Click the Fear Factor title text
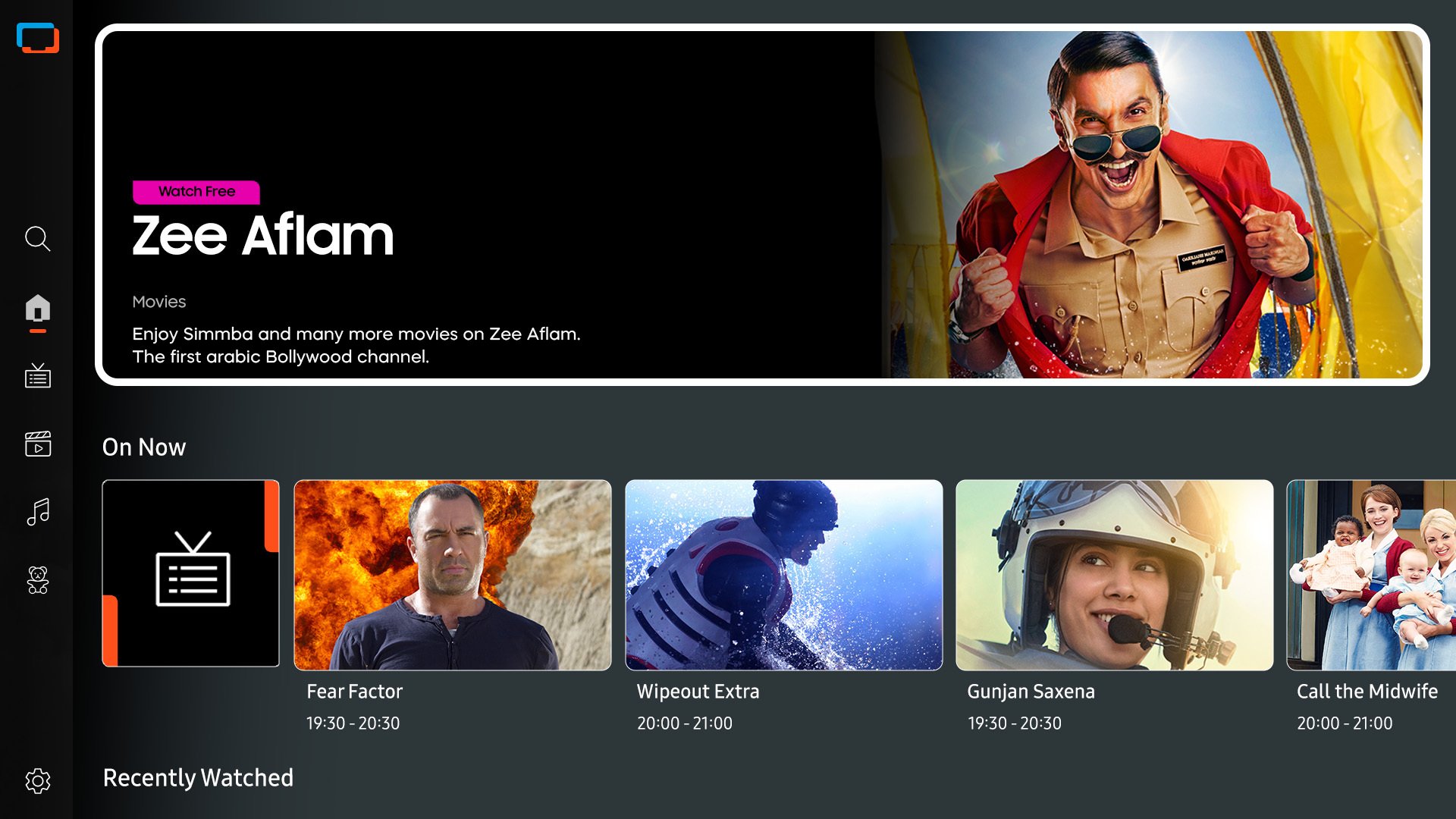Image resolution: width=1456 pixels, height=819 pixels. [x=354, y=692]
